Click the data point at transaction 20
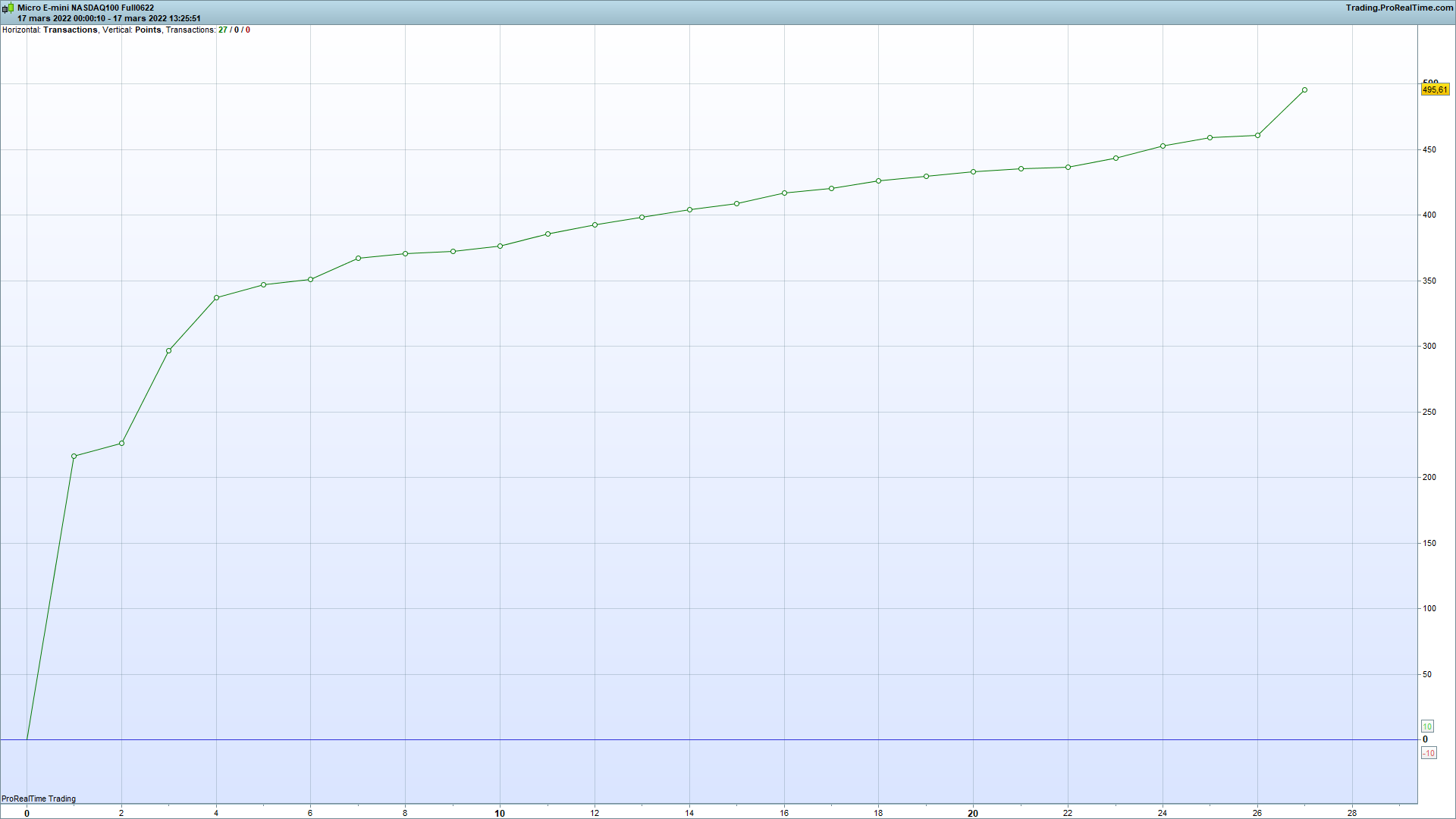The height and width of the screenshot is (819, 1456). pyautogui.click(x=973, y=172)
